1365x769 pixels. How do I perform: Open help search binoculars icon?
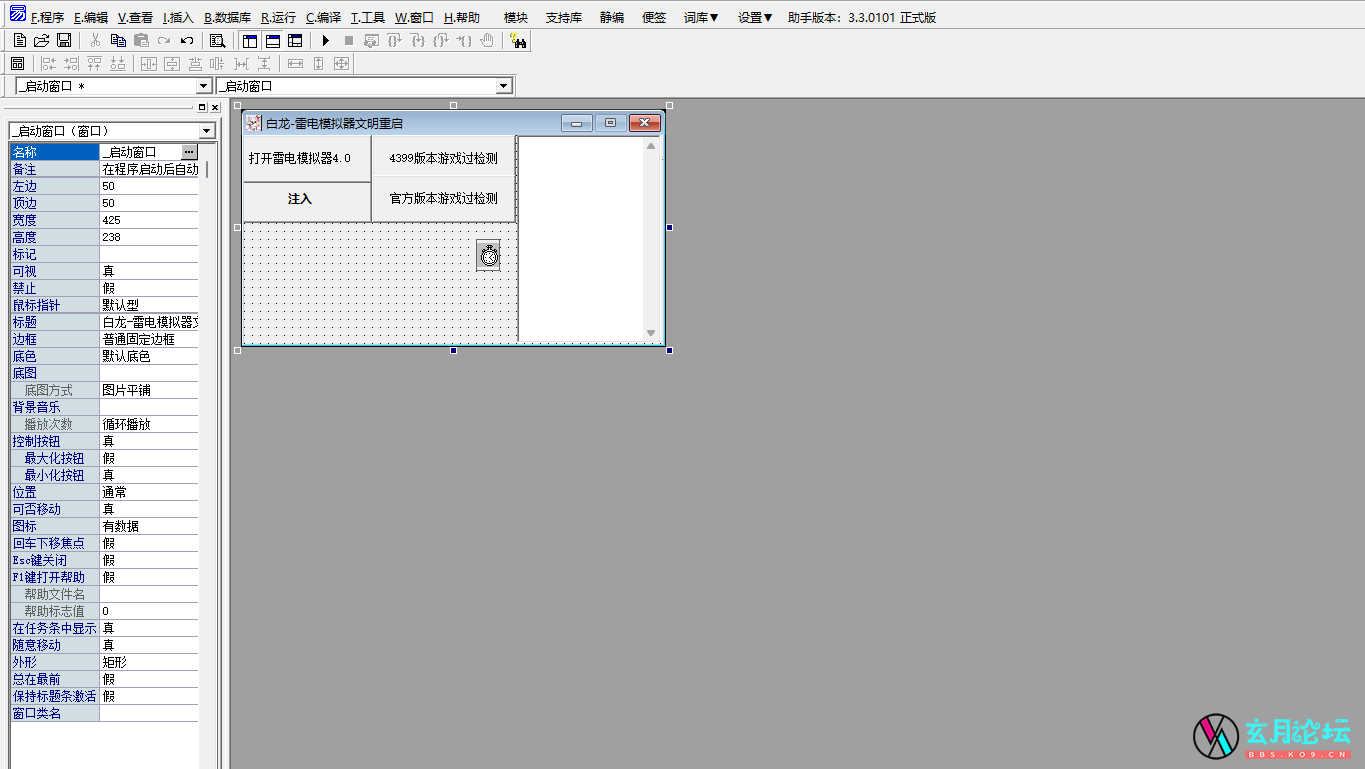coord(518,41)
